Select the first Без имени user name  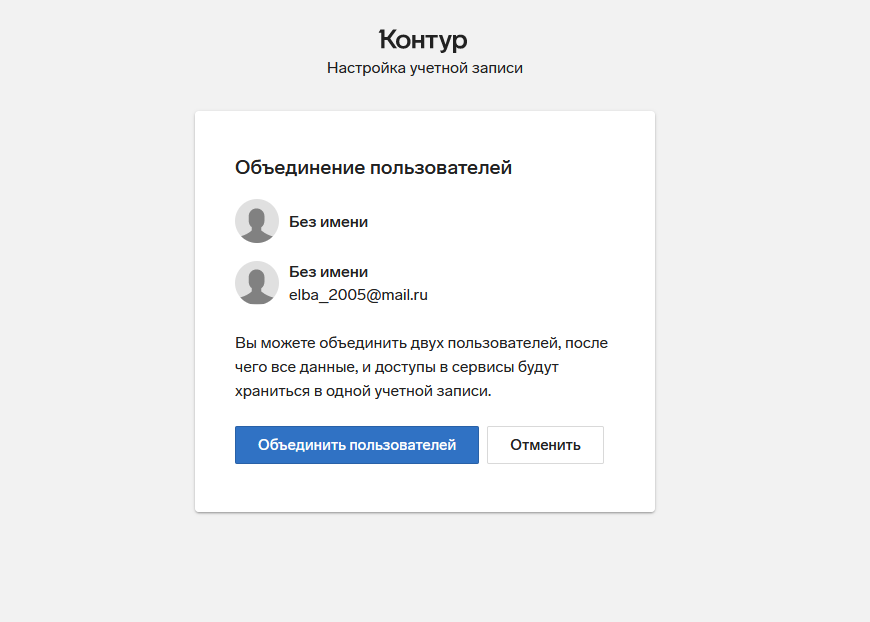click(x=328, y=222)
